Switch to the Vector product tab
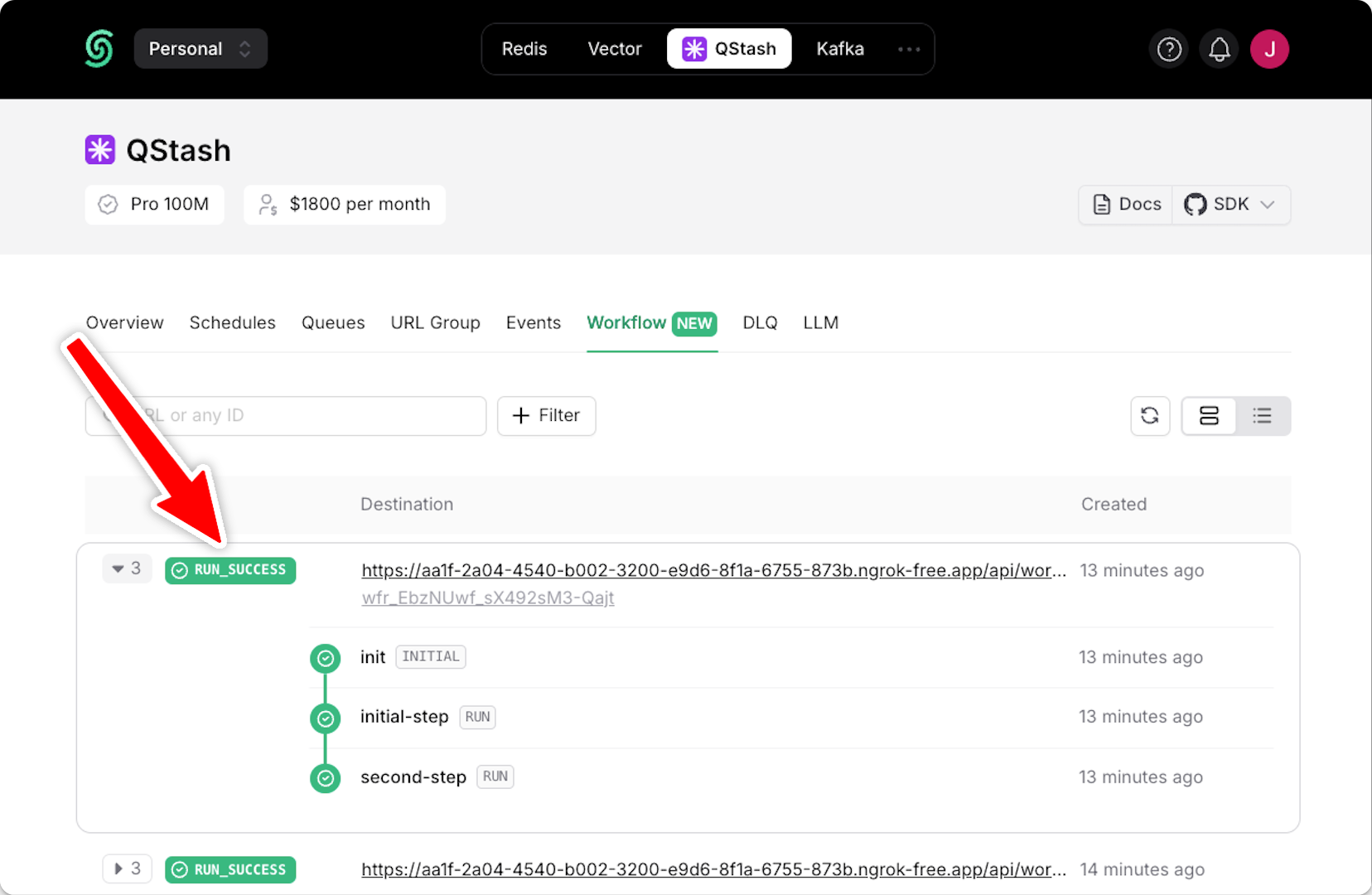Screen dimensions: 1372x895 (615, 49)
